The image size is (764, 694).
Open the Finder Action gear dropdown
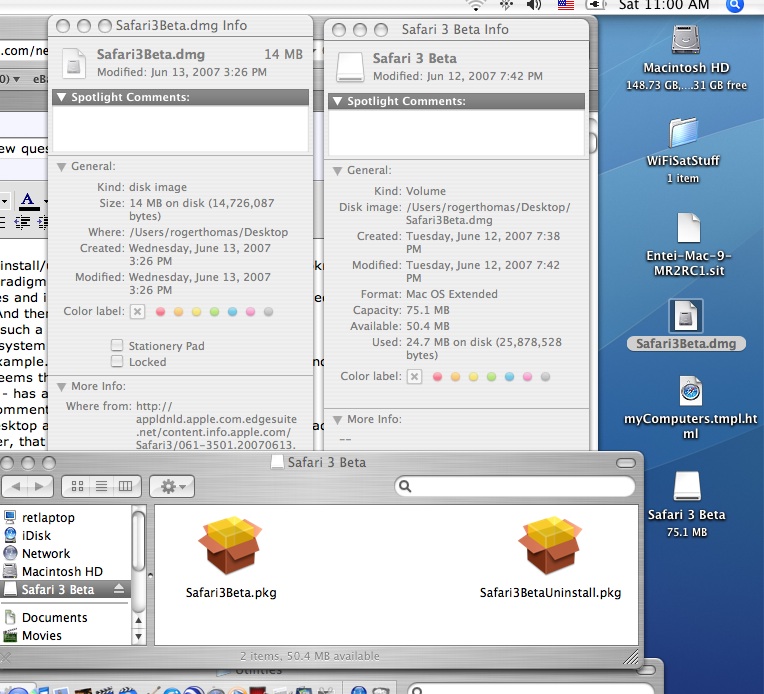pos(172,486)
